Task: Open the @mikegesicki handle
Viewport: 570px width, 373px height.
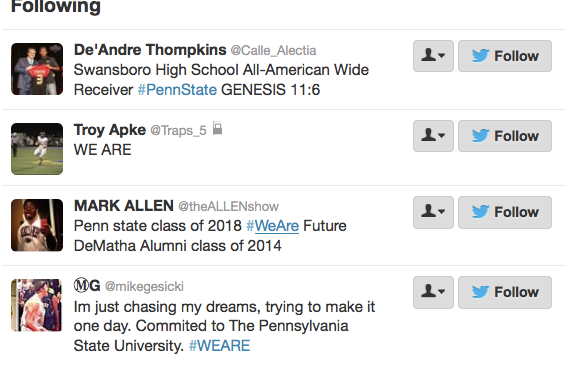Action: point(144,286)
